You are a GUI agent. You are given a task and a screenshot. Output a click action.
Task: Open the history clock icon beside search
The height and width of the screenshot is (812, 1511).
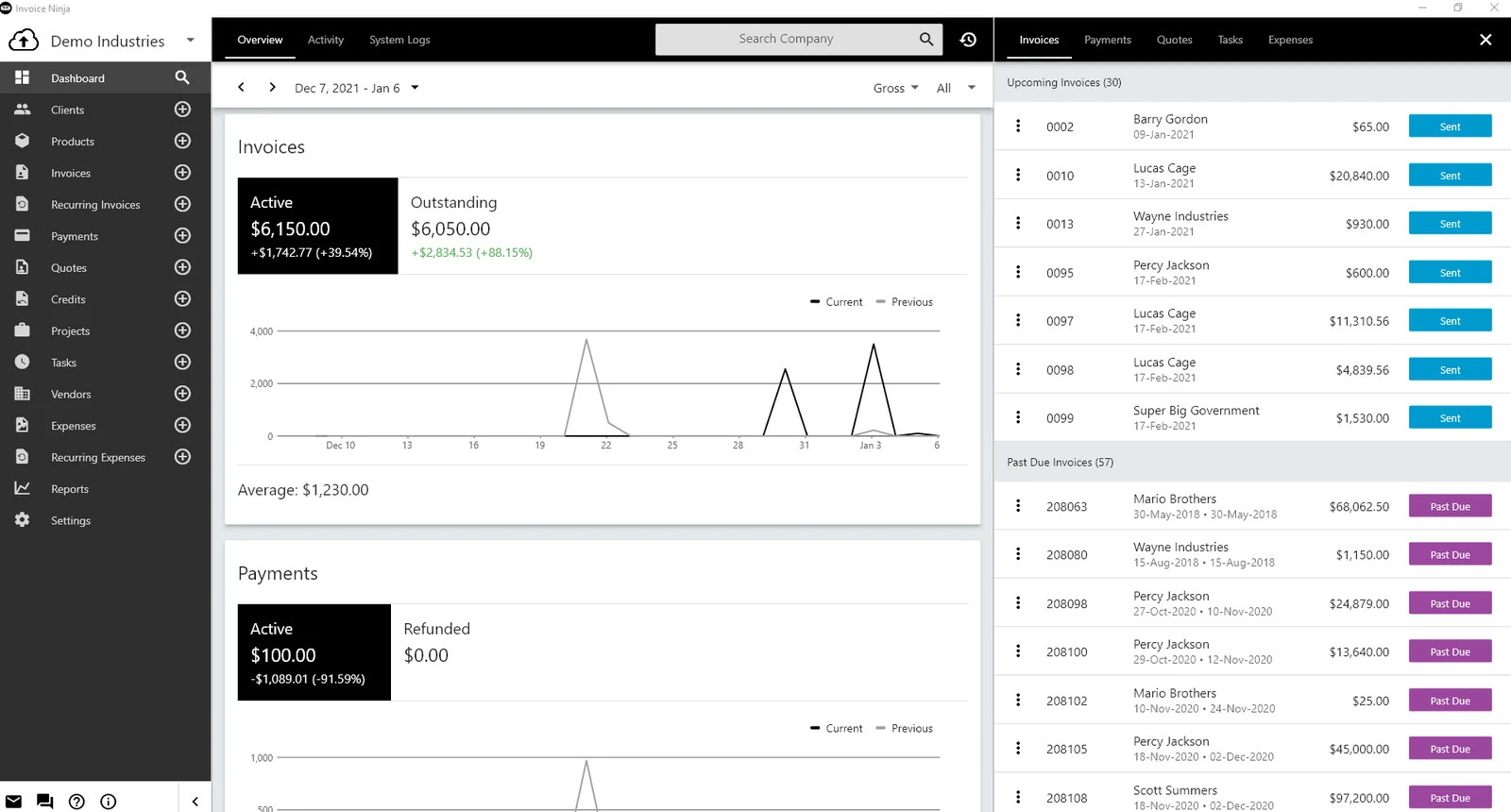point(968,40)
